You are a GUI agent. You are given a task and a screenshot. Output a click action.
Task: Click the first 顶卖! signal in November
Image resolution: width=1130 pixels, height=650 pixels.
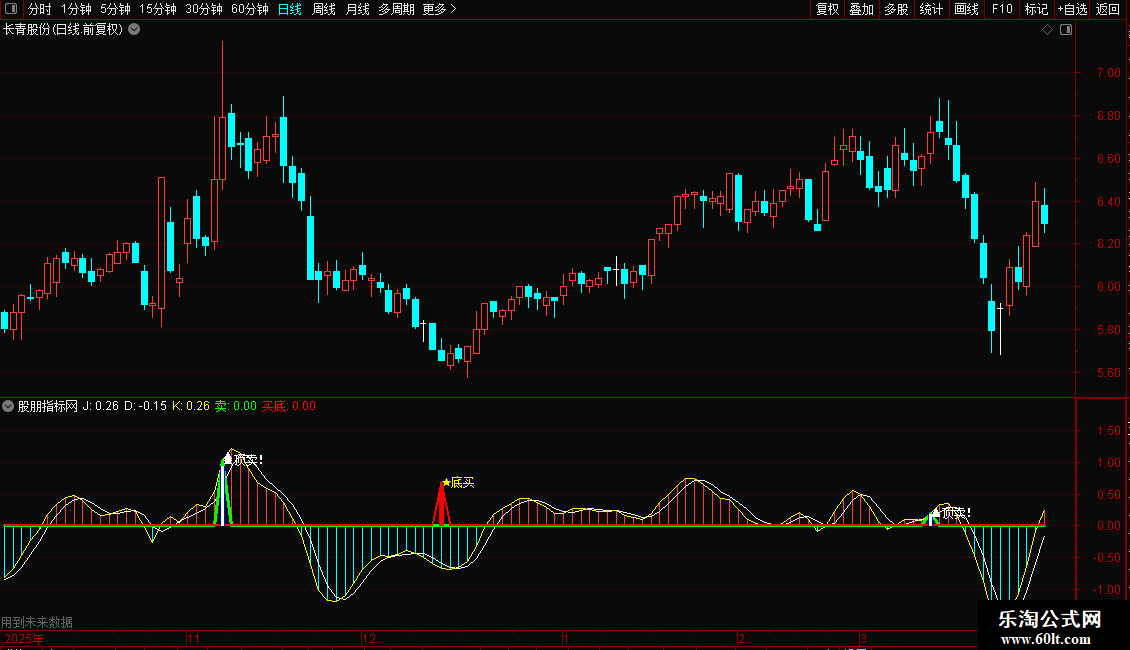point(244,460)
